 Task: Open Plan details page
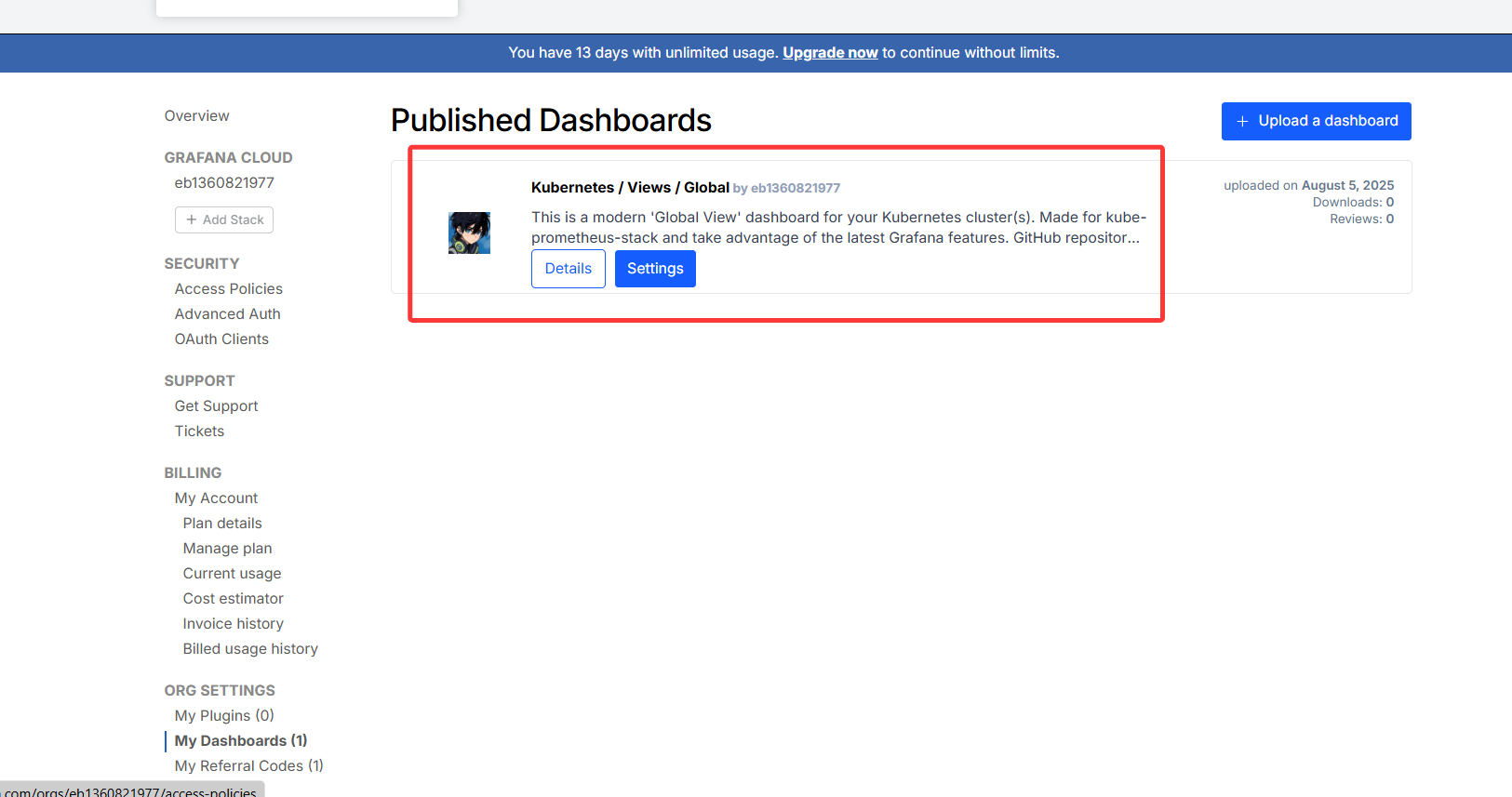coord(222,524)
